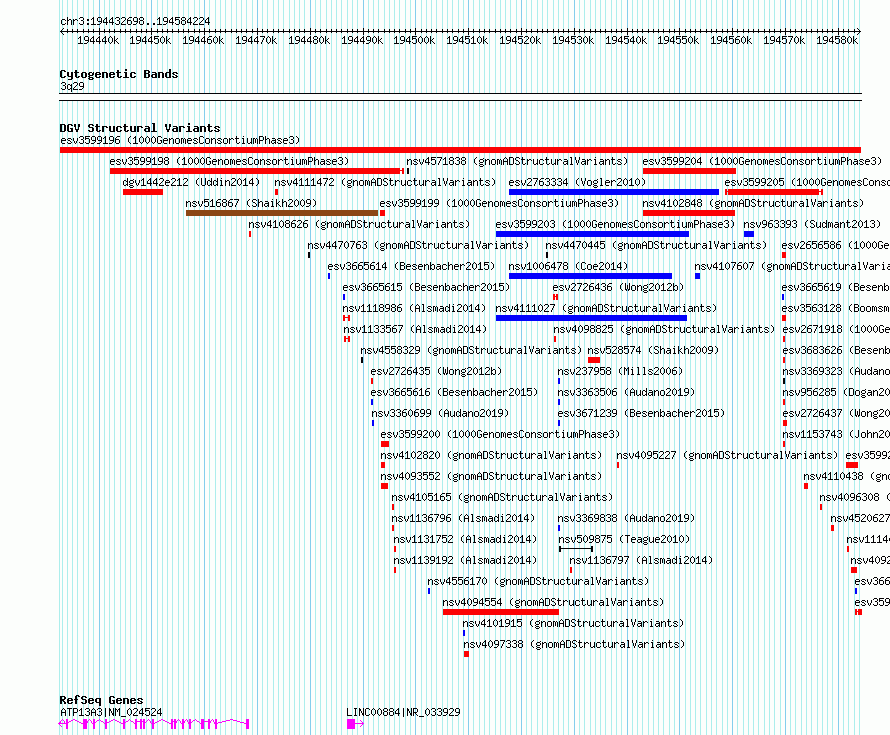Open nsv4095227 (gnomADStructuralVariants) label
The image size is (890, 735).
727,455
